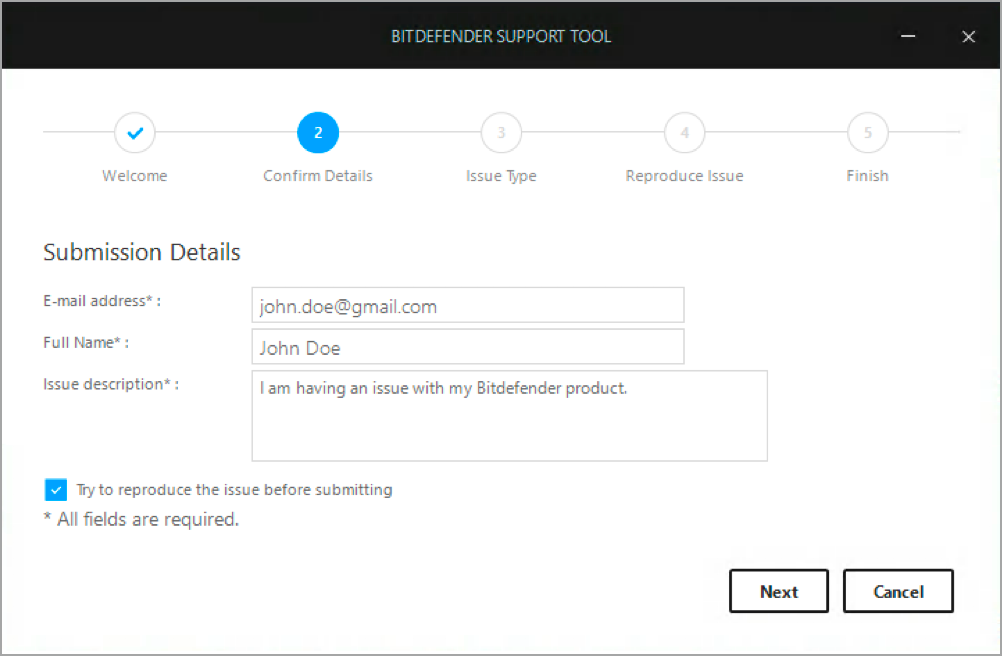1002x656 pixels.
Task: Click the '* All fields are required.' note
Action: 141,519
